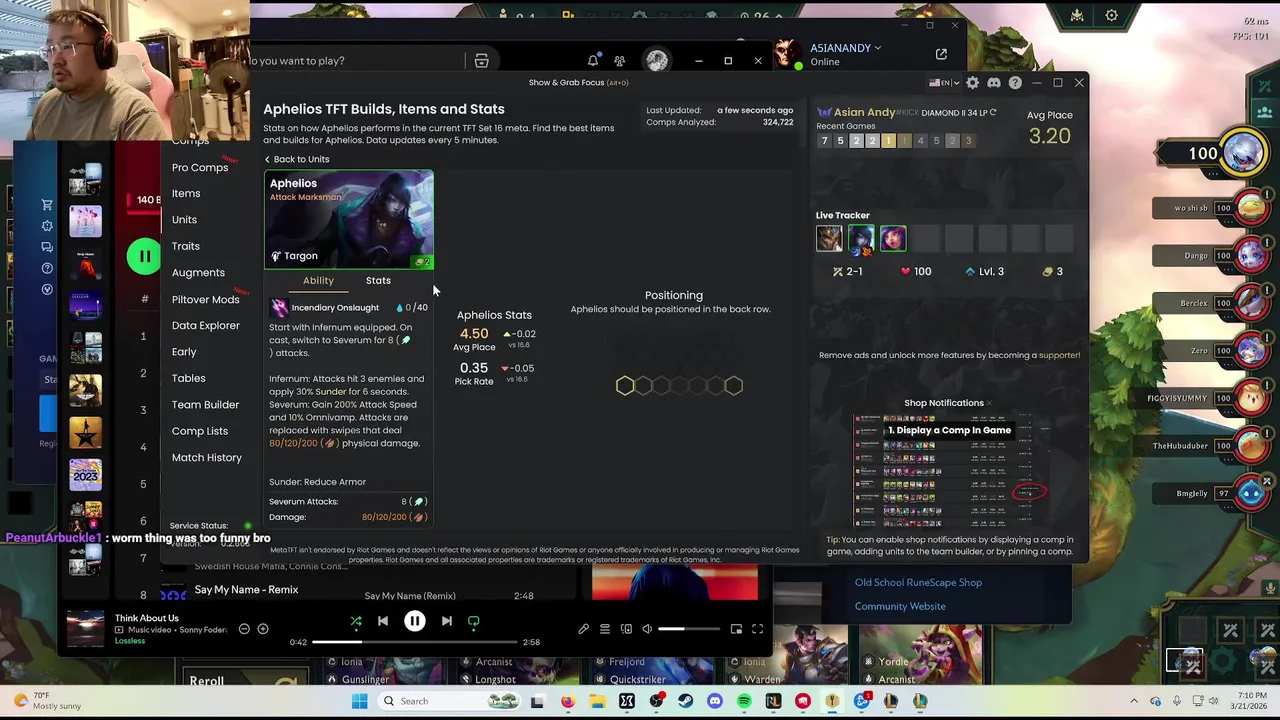The height and width of the screenshot is (720, 1280).
Task: Open Items in MetaTFT sidebar
Action: (x=186, y=194)
